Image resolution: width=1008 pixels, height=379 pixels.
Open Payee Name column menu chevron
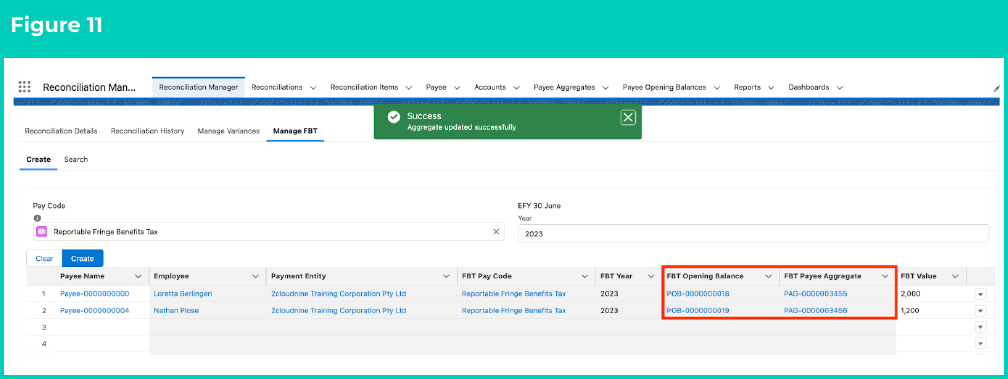click(x=138, y=276)
